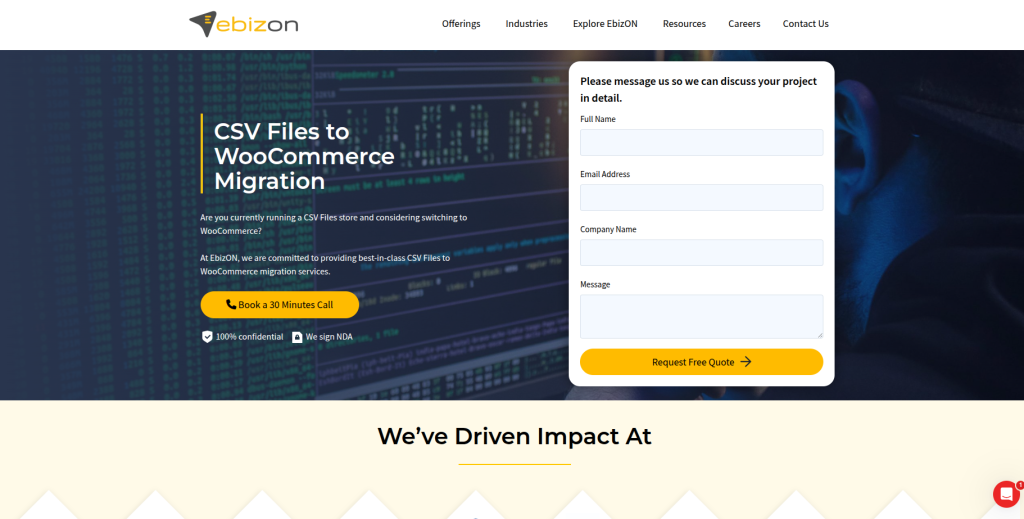Image resolution: width=1024 pixels, height=519 pixels.
Task: Click the 'Are you currently running' paragraph
Action: 334,224
